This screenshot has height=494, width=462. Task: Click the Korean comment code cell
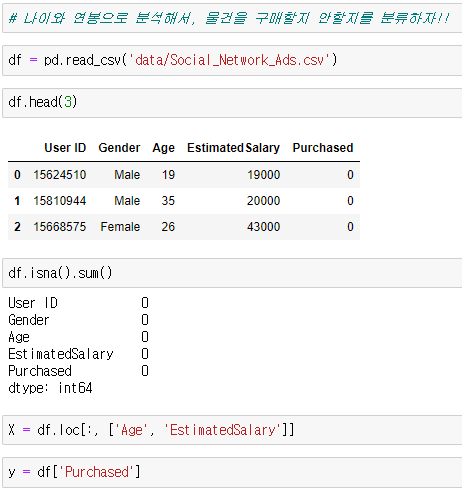(x=232, y=18)
